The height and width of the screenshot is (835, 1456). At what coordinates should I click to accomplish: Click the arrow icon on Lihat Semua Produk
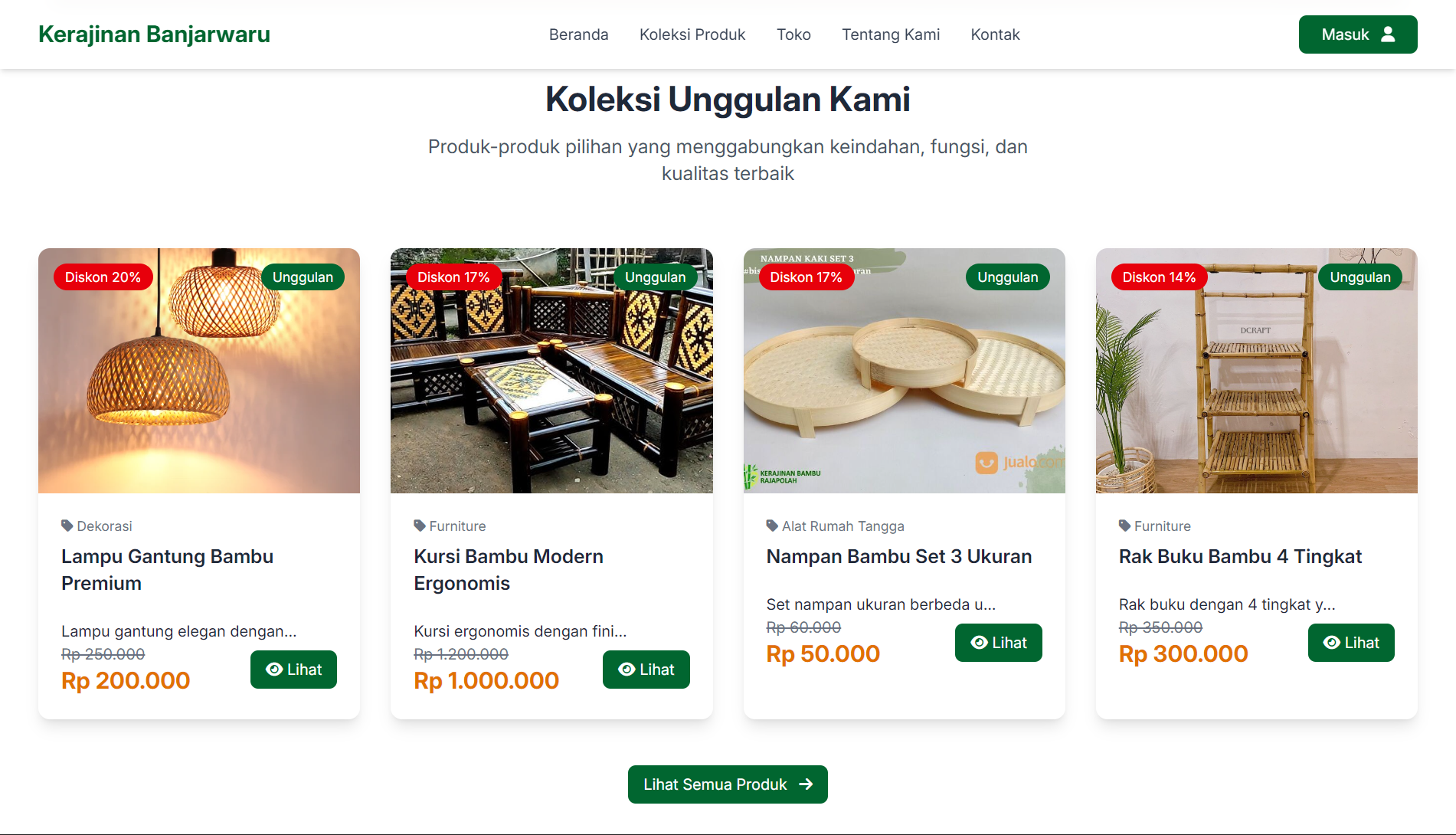pos(806,784)
